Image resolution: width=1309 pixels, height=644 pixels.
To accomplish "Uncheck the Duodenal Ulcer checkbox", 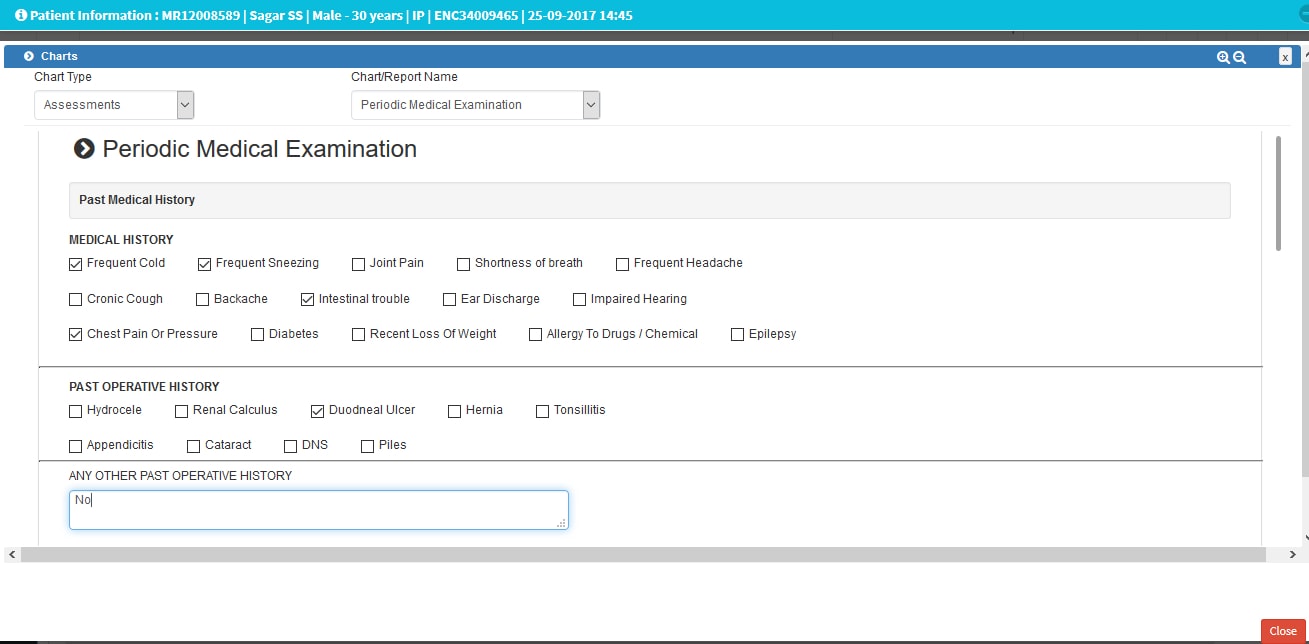I will coord(318,411).
